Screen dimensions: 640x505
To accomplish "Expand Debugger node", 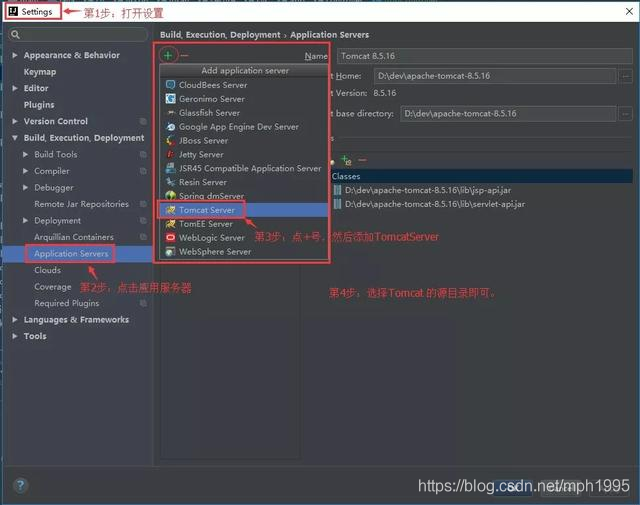I will pos(25,187).
